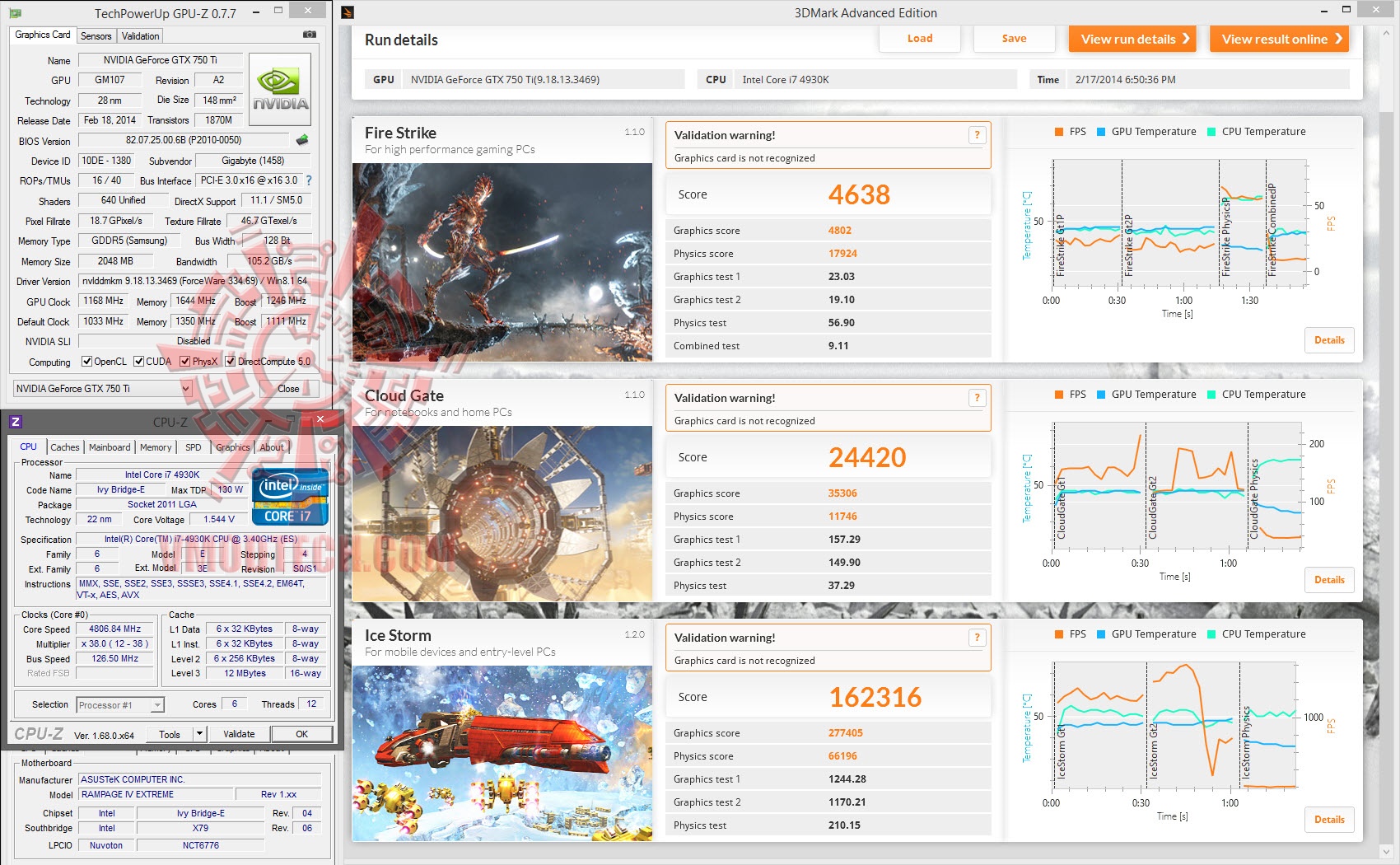Click the BIOS save icon in GPU-Z

tap(302, 140)
